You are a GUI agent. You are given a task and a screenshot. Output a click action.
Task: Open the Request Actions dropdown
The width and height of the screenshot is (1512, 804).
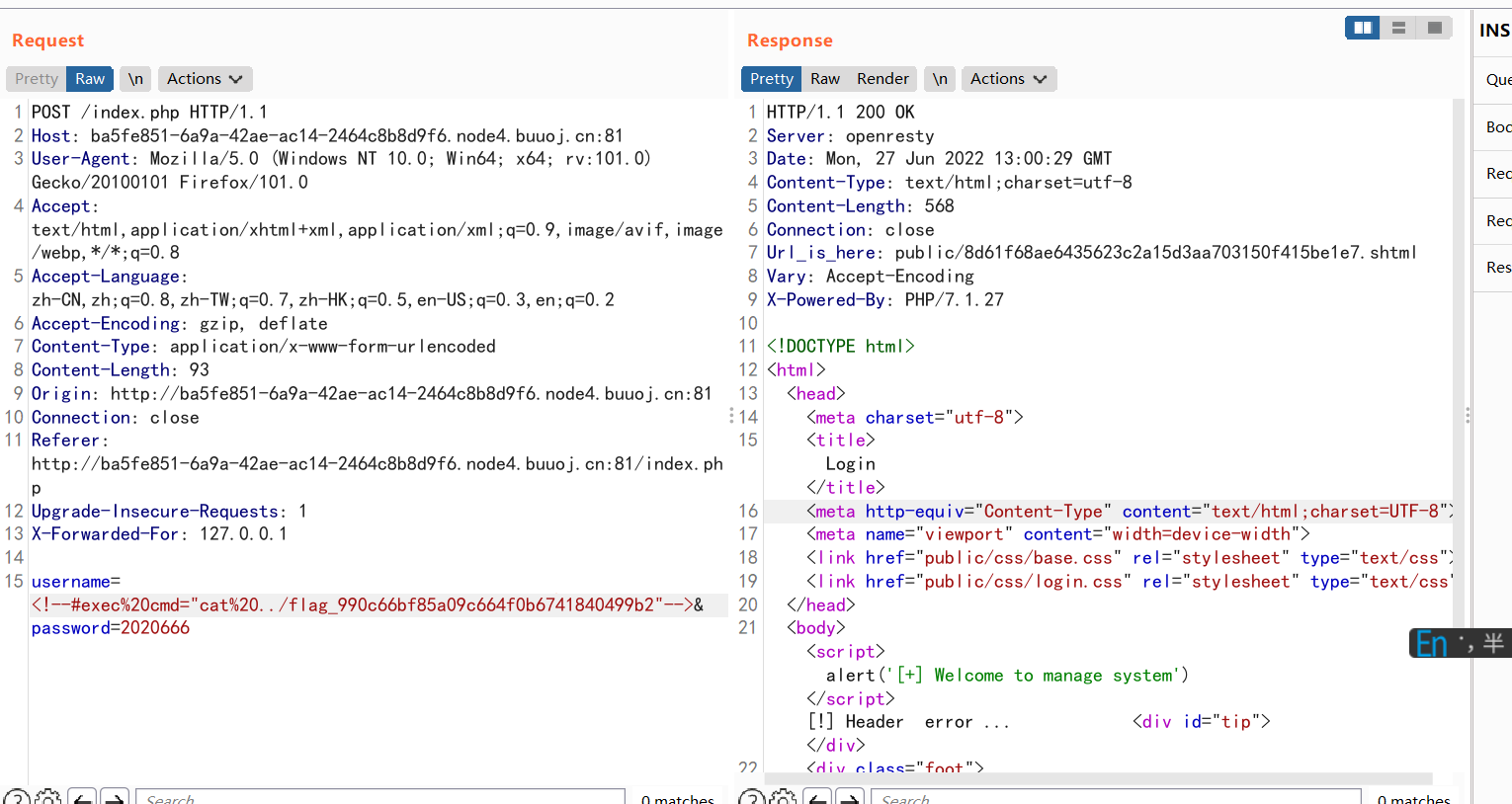[x=205, y=79]
